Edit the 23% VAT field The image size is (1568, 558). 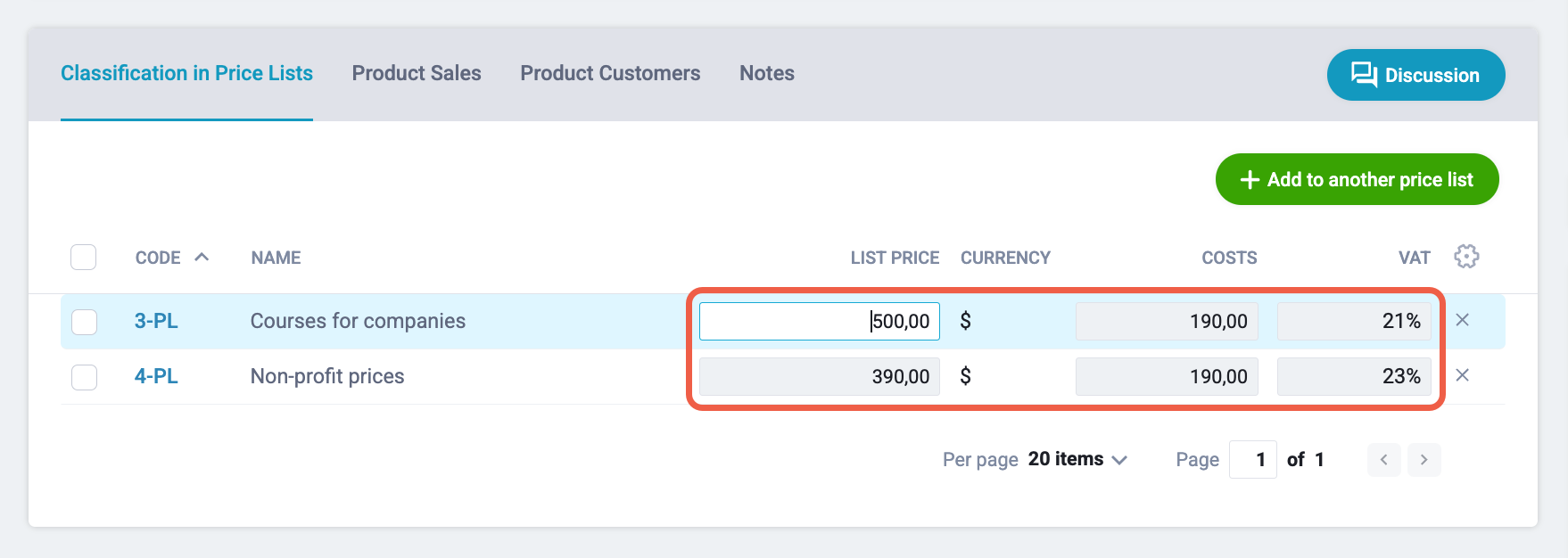(x=1354, y=376)
